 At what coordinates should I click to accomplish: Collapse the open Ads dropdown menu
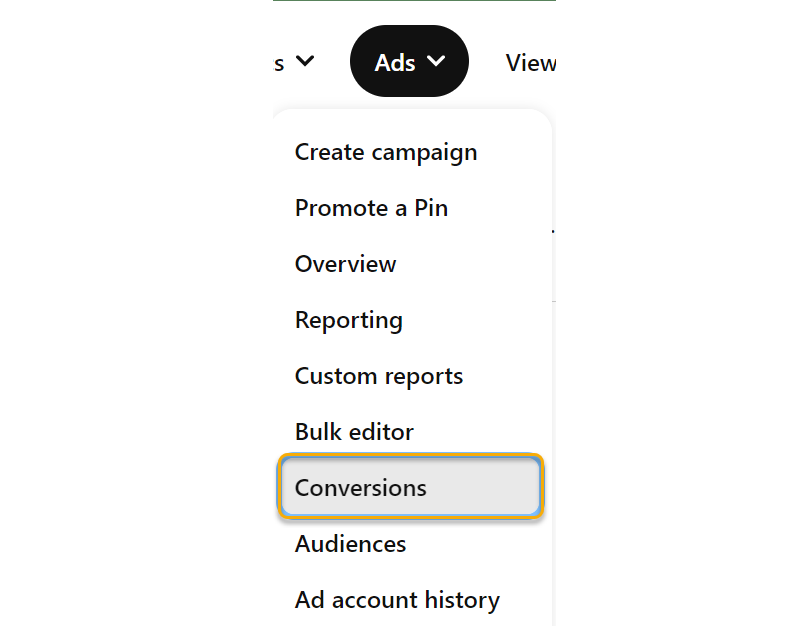(408, 62)
